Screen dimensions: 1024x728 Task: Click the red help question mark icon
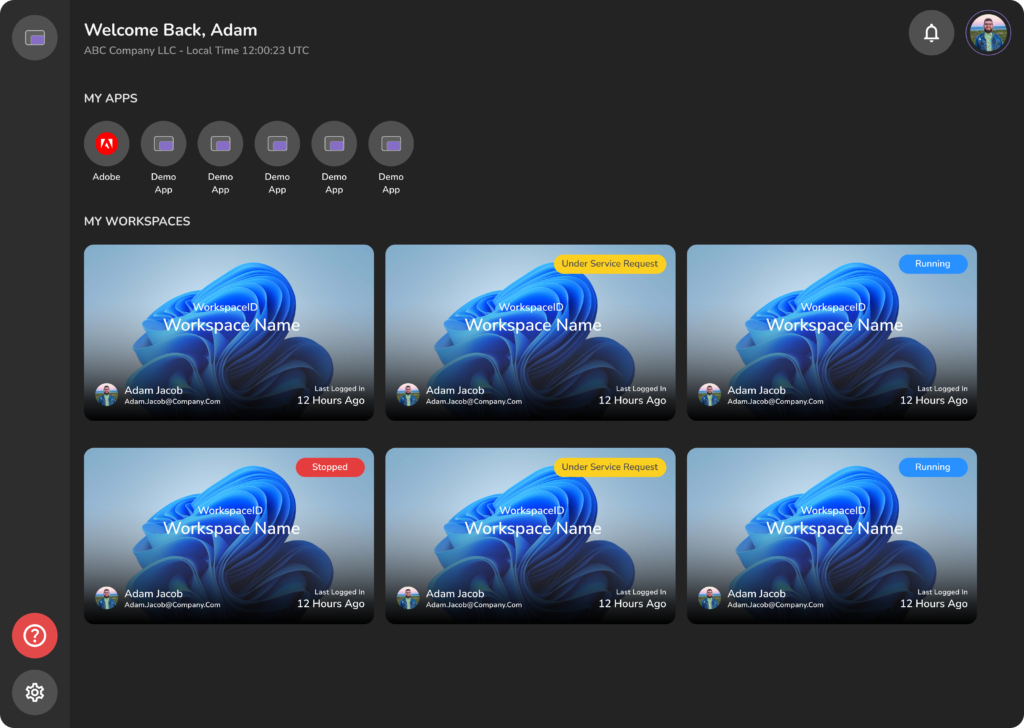click(35, 635)
